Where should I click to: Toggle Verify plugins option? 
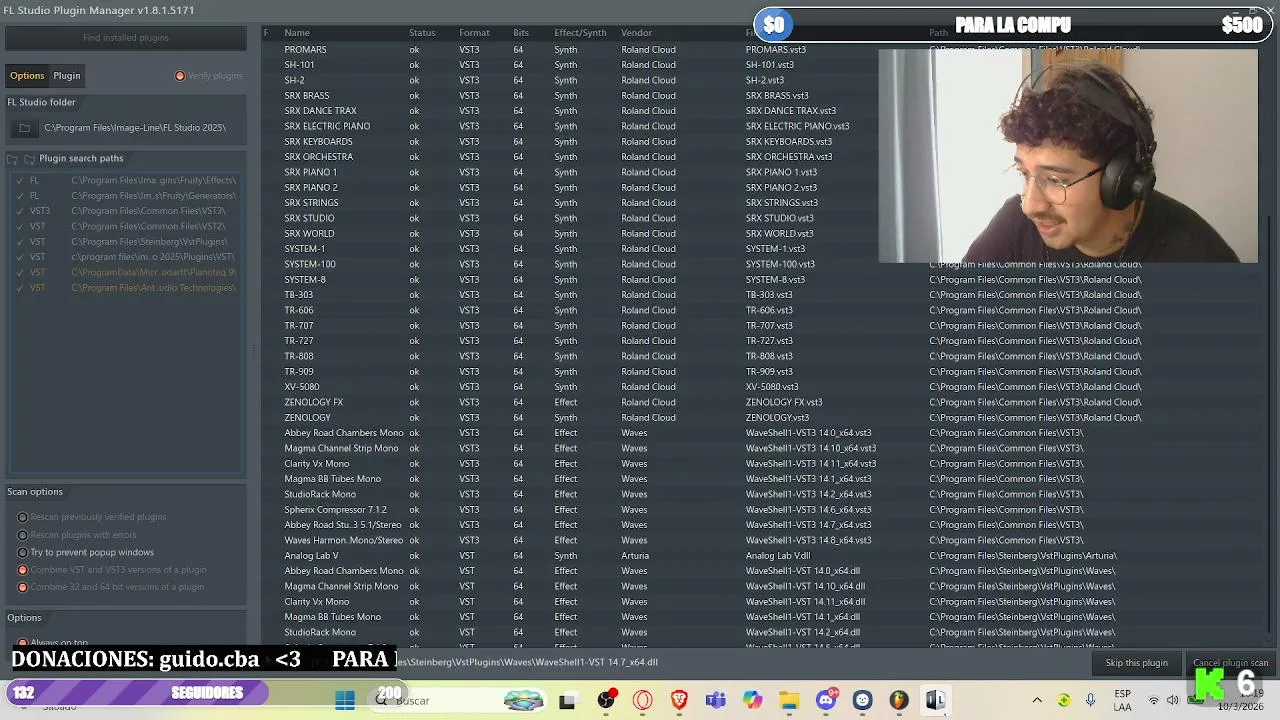click(x=180, y=76)
